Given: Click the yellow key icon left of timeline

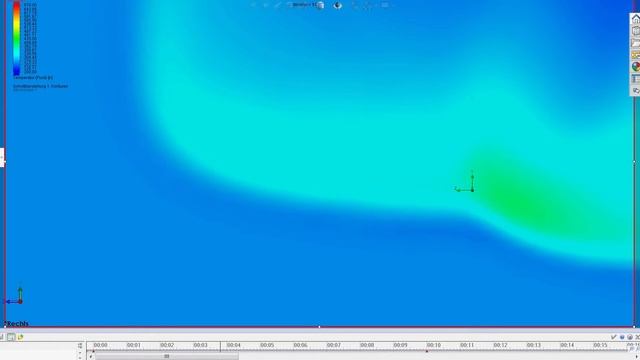Looking at the screenshot, I should pos(20,337).
